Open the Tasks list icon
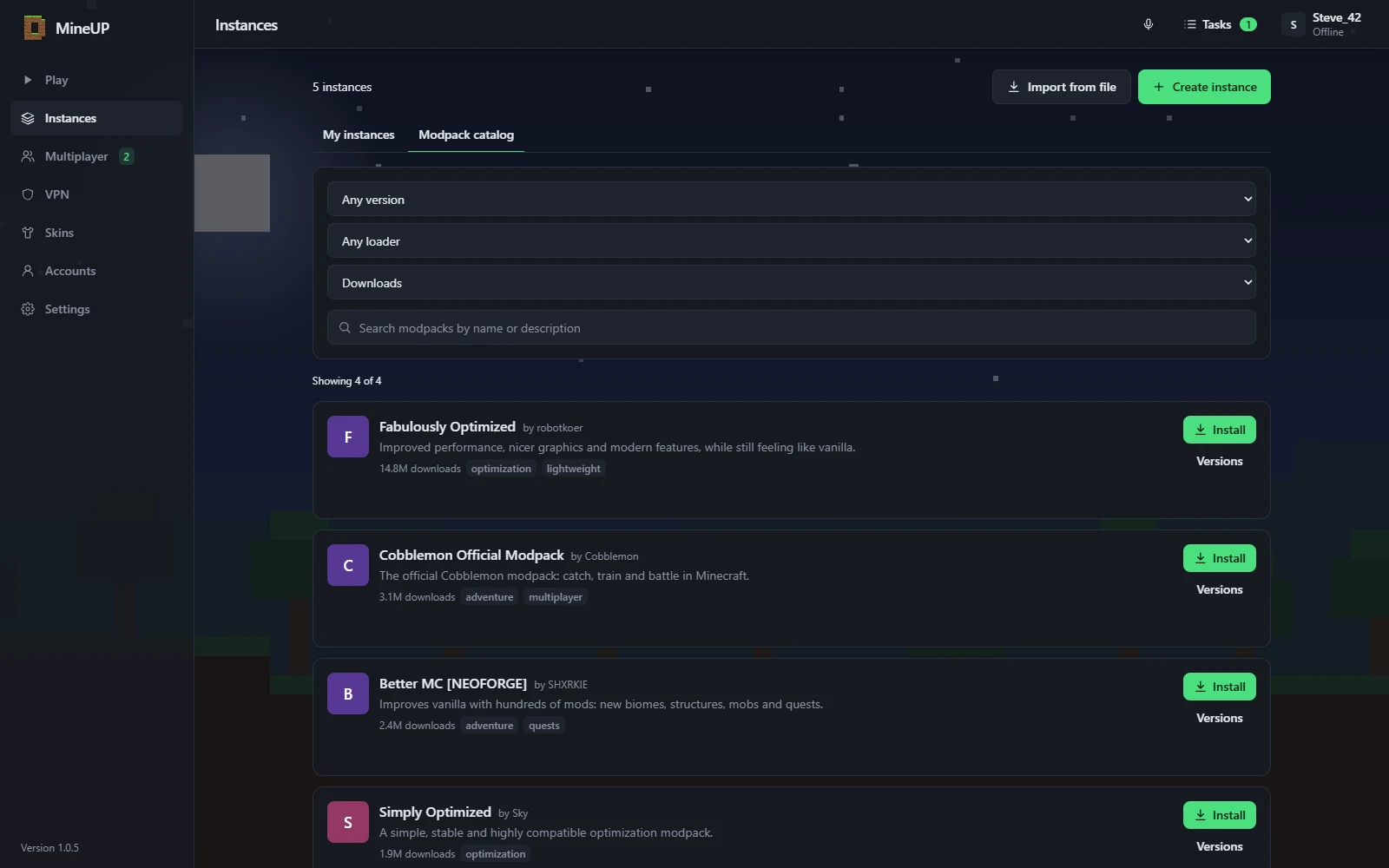The image size is (1389, 868). (1190, 24)
